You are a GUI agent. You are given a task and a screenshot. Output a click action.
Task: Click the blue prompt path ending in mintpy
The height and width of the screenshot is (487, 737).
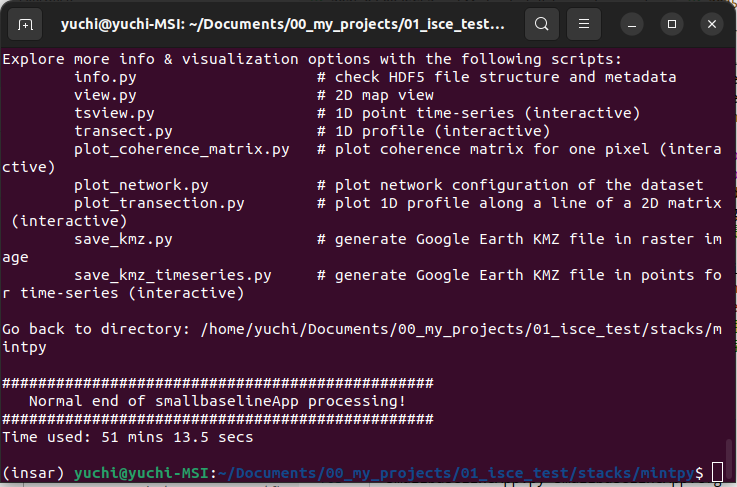coord(456,473)
